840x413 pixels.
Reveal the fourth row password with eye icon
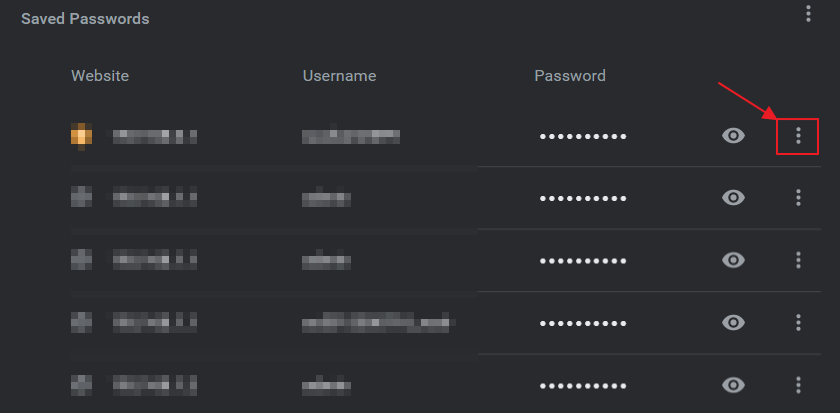tap(733, 322)
